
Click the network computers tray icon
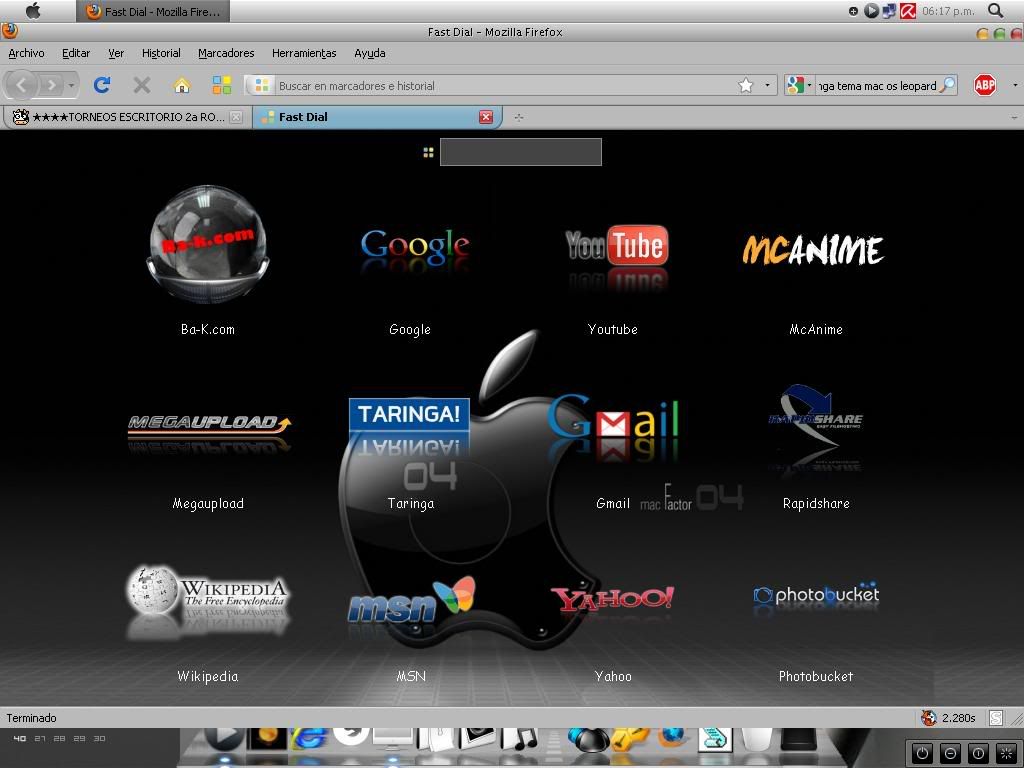click(889, 10)
